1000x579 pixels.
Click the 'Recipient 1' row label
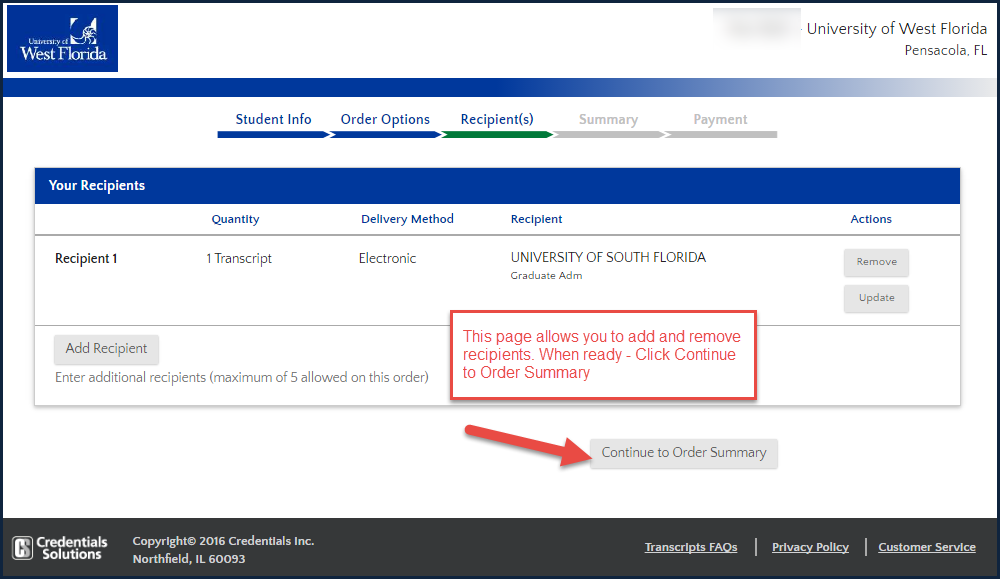point(86,258)
